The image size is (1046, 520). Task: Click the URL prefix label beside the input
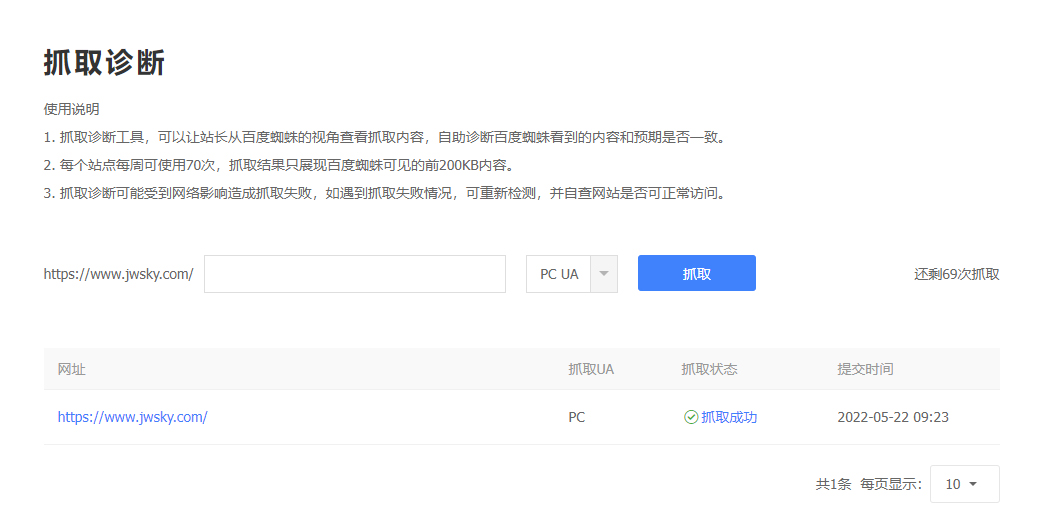pyautogui.click(x=118, y=274)
